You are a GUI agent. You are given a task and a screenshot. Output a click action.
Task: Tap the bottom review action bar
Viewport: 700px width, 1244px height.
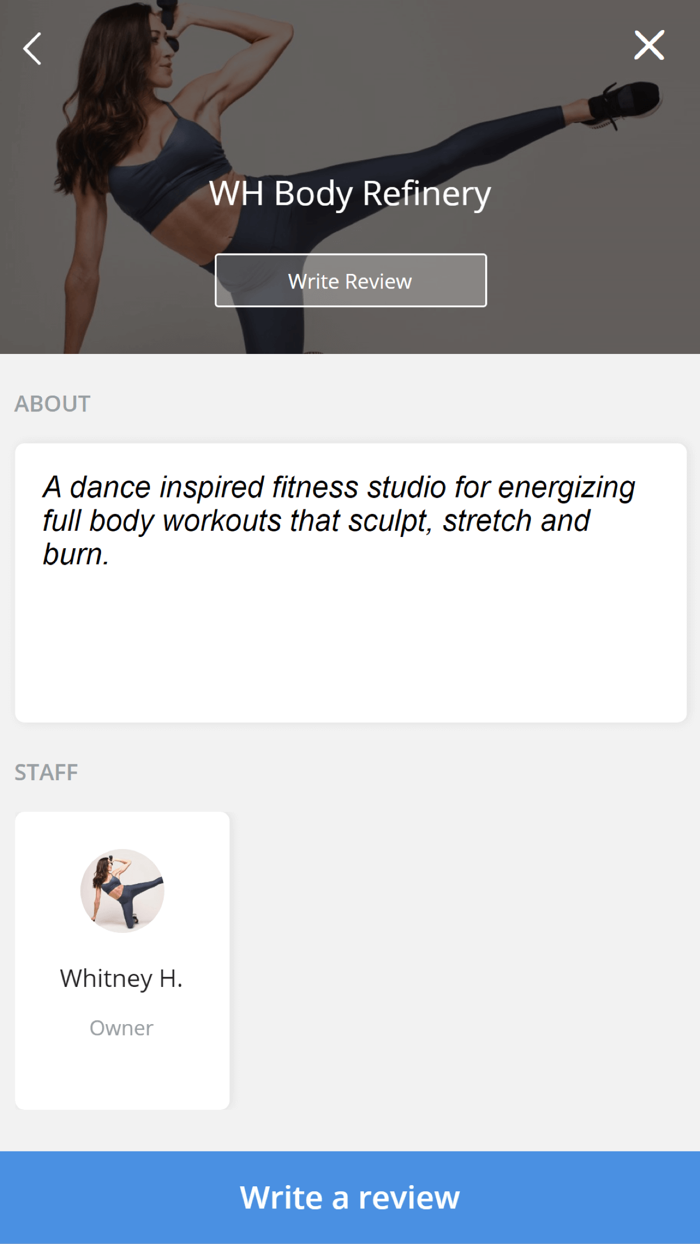coord(350,1196)
